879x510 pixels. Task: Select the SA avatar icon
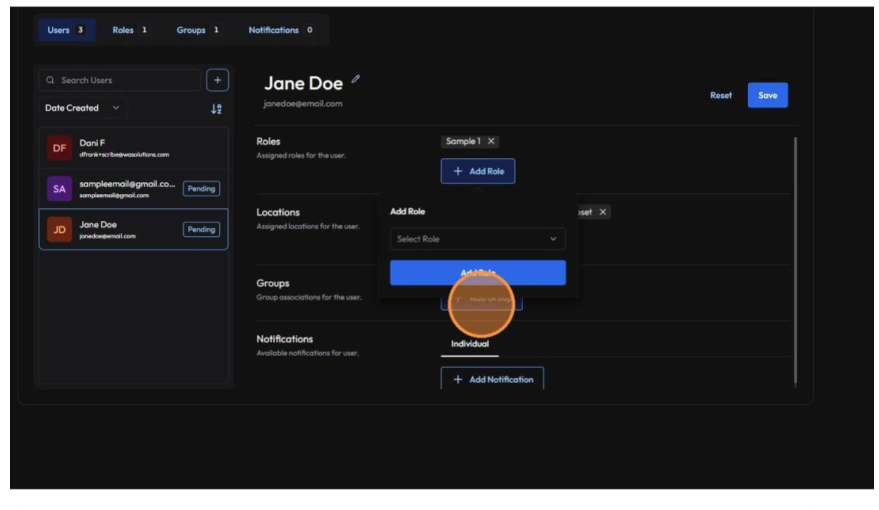point(59,189)
